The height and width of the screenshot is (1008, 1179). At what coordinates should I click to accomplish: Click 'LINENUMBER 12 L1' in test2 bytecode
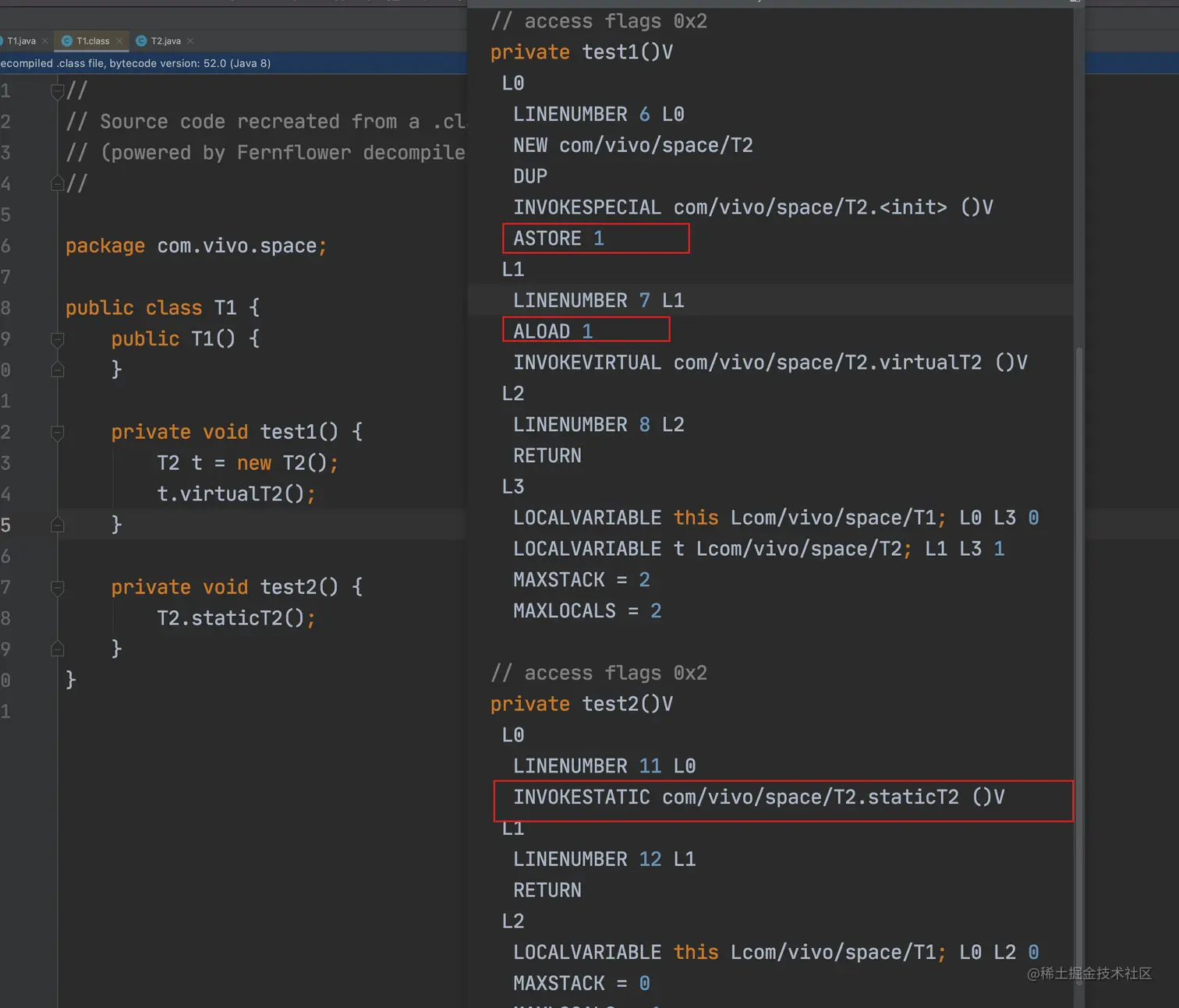click(x=604, y=859)
